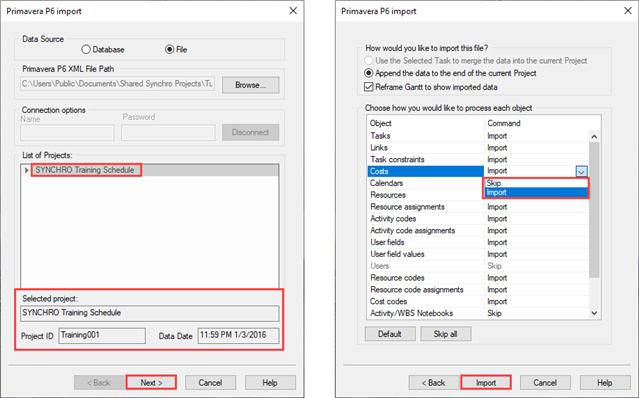Viewport: 639px width, 398px height.
Task: Select the Resources object row
Action: pyautogui.click(x=425, y=195)
